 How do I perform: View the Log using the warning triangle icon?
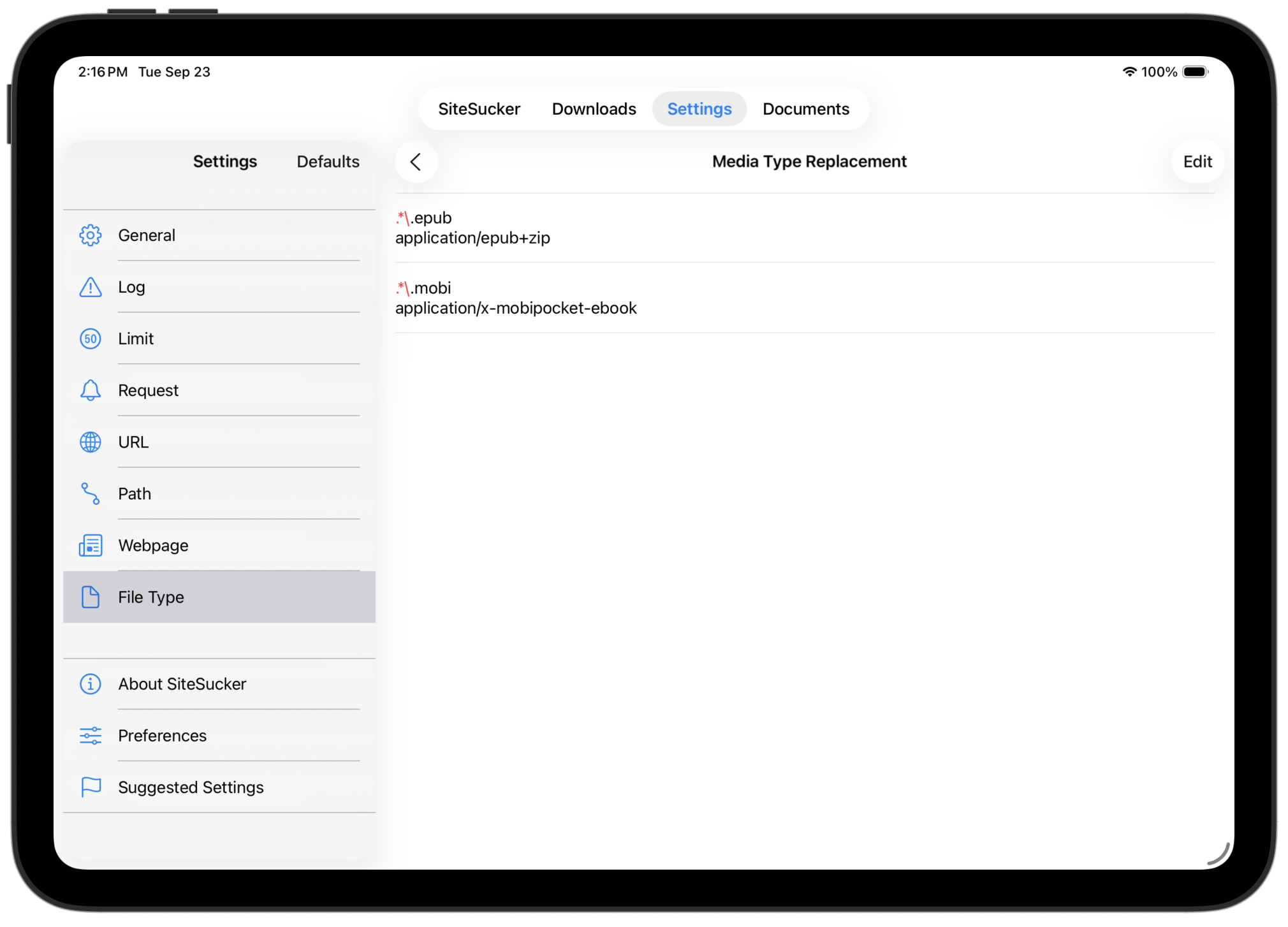tap(90, 287)
